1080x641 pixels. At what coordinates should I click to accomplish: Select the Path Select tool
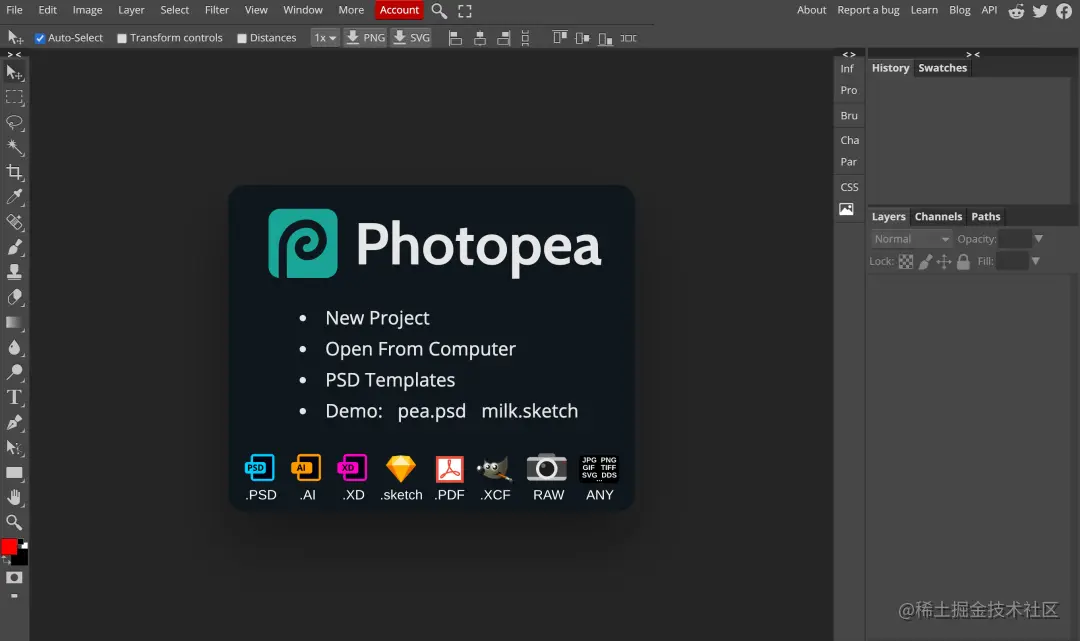14,448
